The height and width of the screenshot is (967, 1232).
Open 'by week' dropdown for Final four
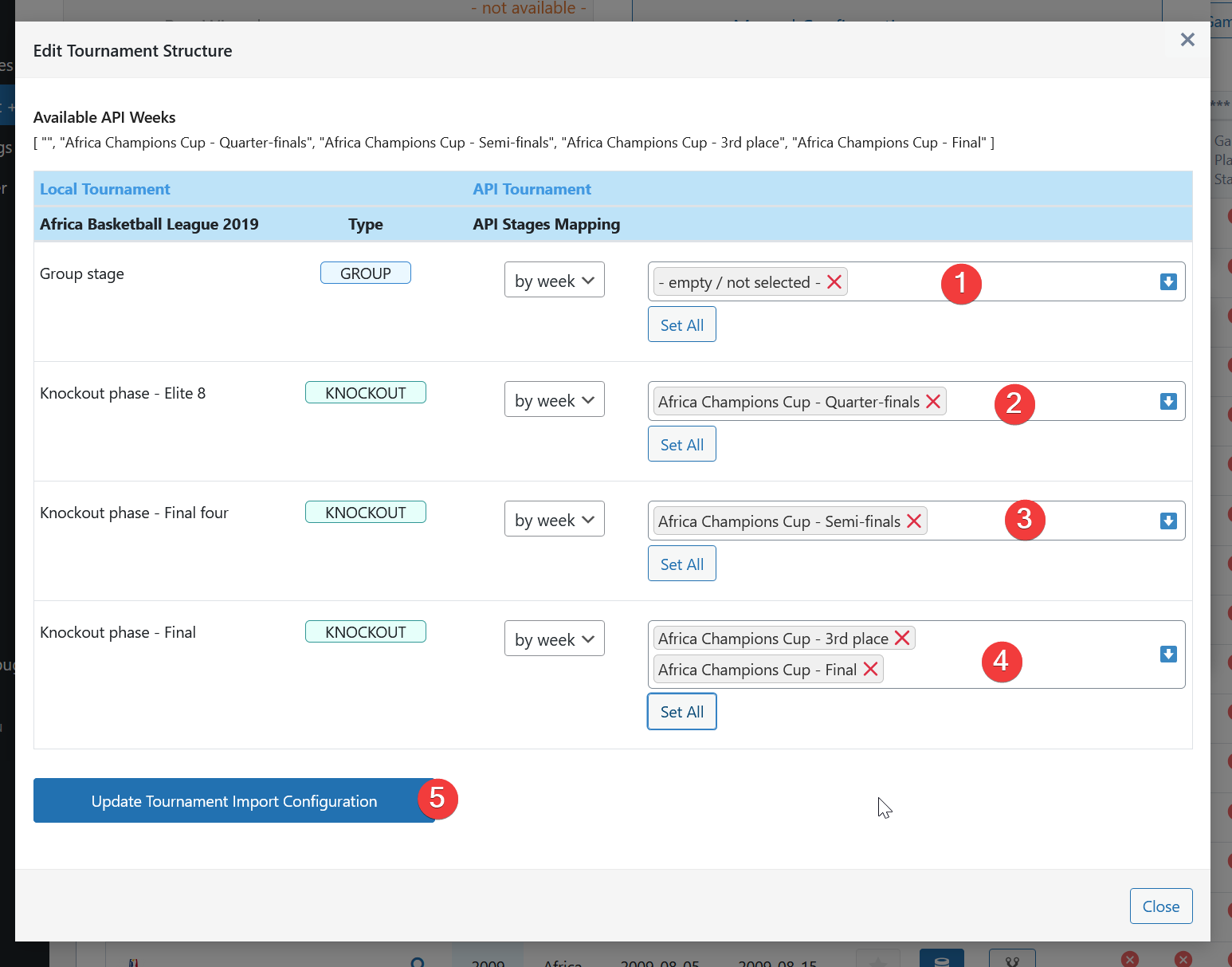click(x=555, y=519)
